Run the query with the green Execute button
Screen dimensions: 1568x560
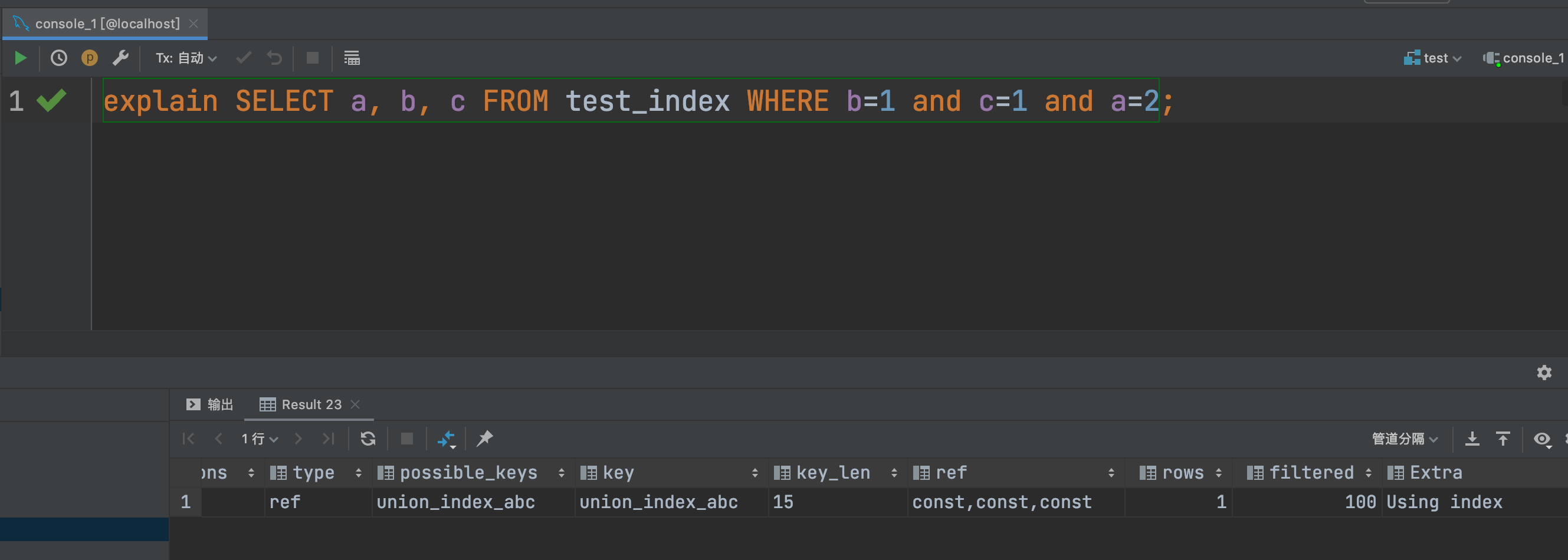click(x=20, y=58)
